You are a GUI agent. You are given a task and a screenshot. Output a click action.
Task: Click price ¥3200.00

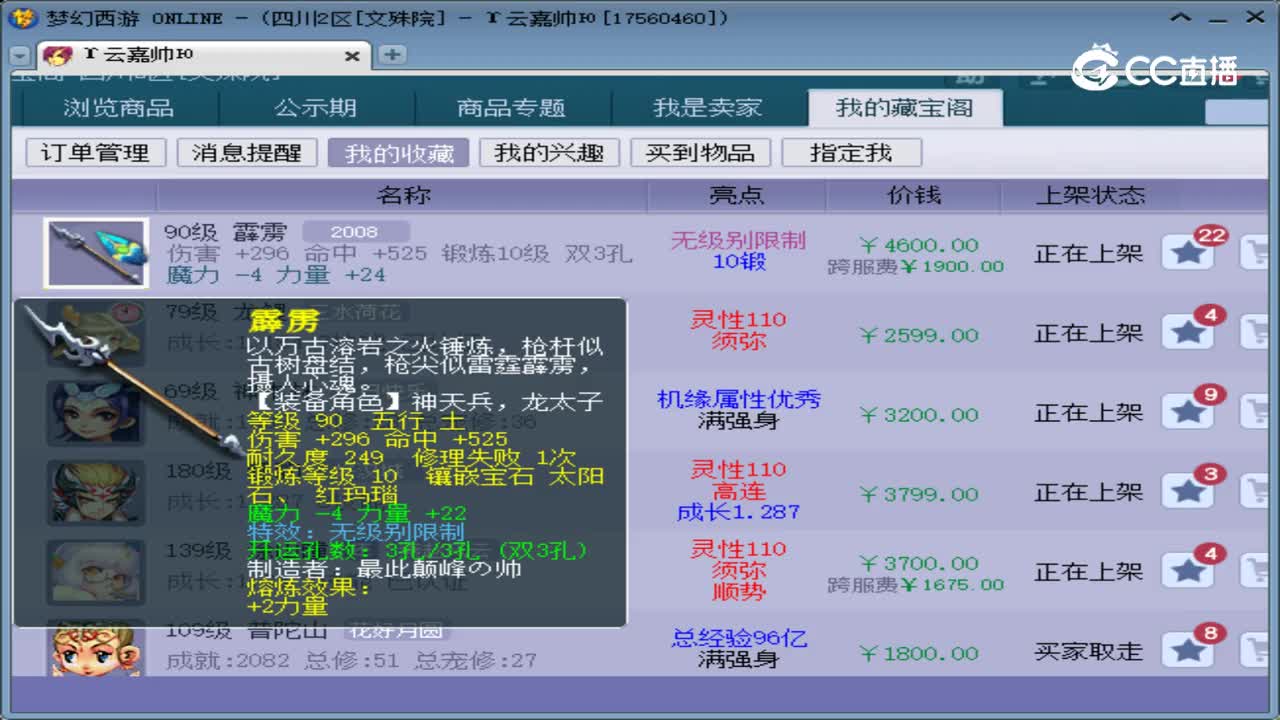918,414
